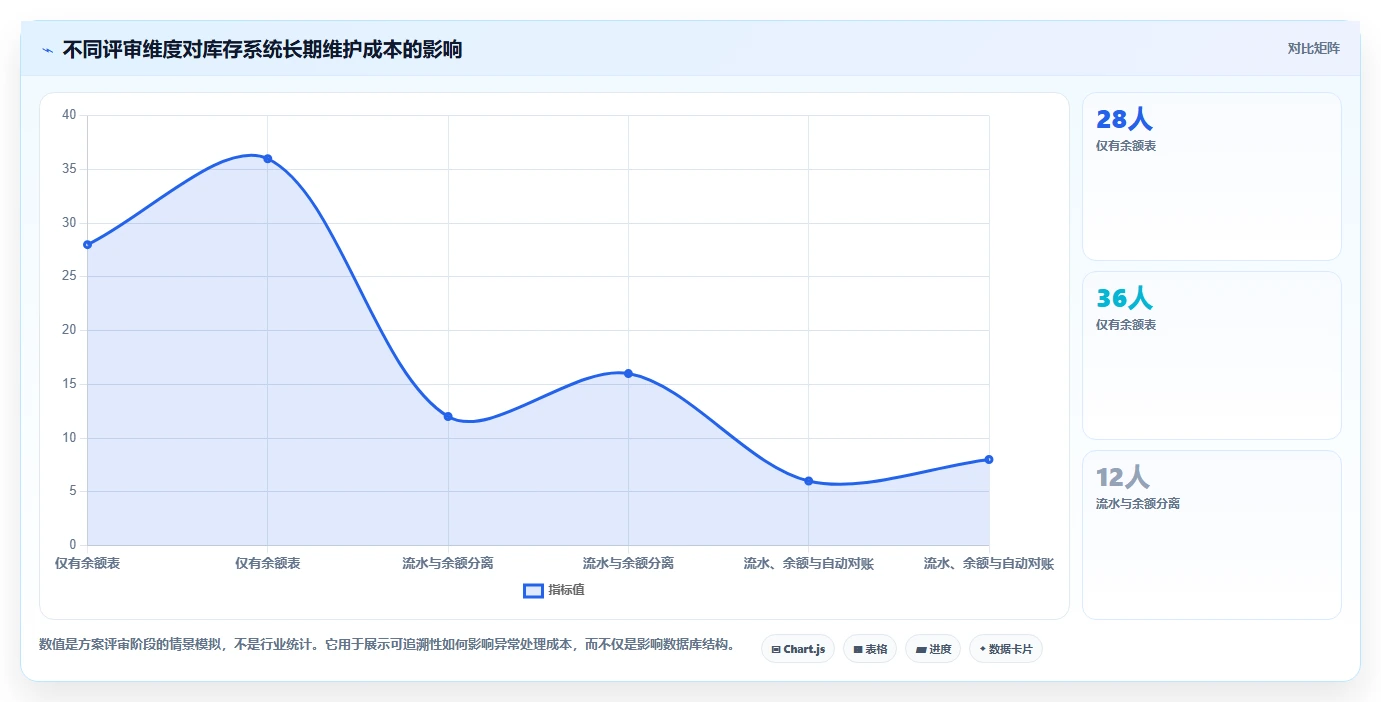This screenshot has width=1381, height=702.
Task: Click the 仅有余额表 caption under 36人
Action: (x=1126, y=325)
